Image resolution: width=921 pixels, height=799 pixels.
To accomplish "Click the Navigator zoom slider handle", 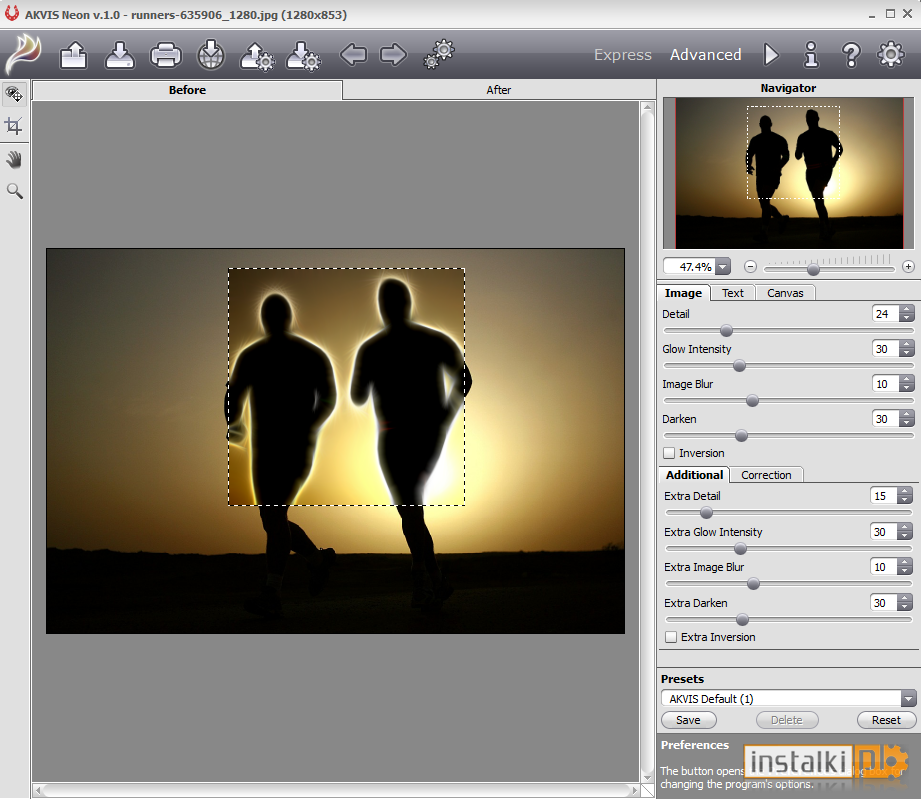I will tap(814, 269).
